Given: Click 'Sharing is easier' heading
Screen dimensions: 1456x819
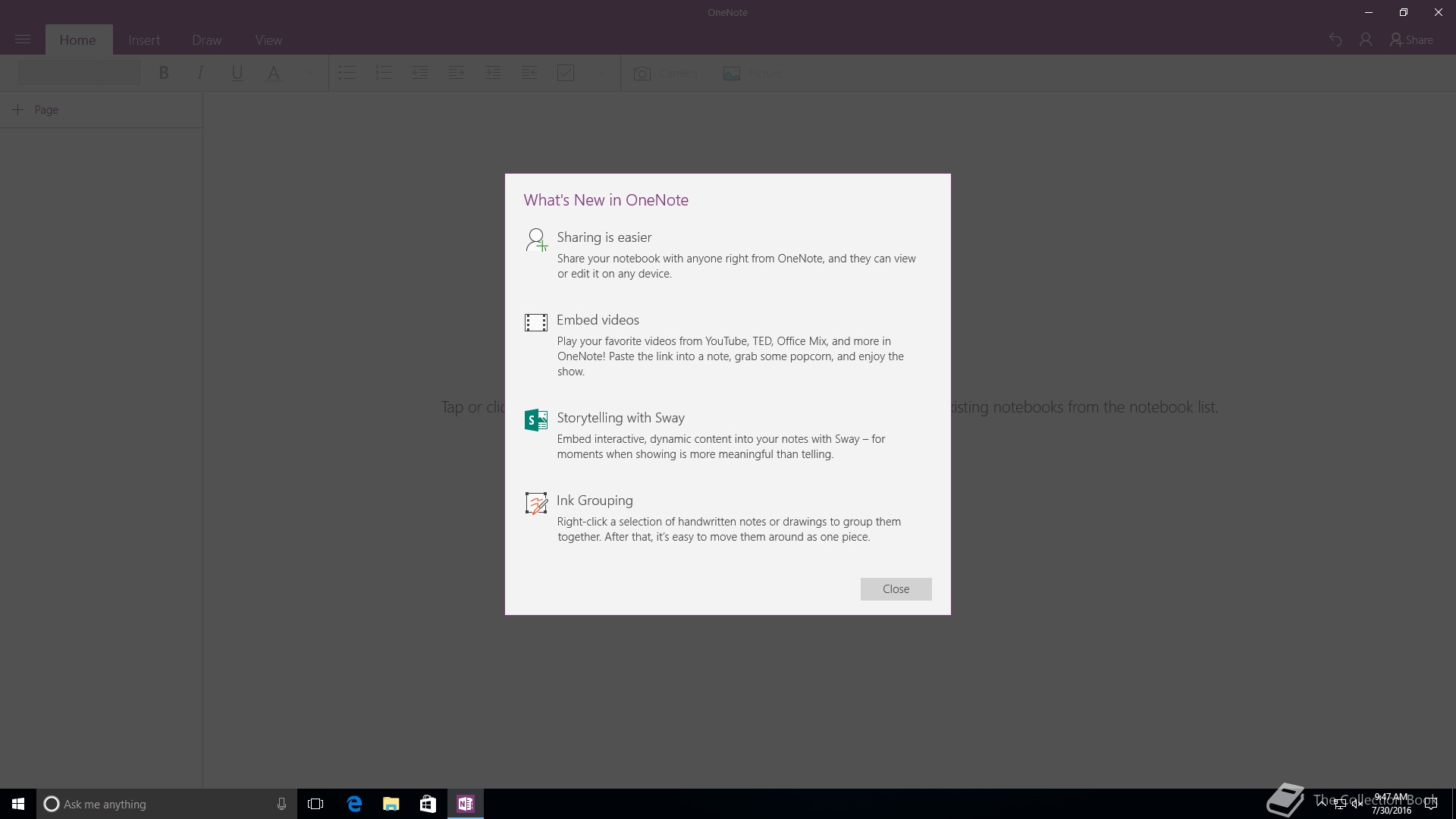Looking at the screenshot, I should coord(604,237).
